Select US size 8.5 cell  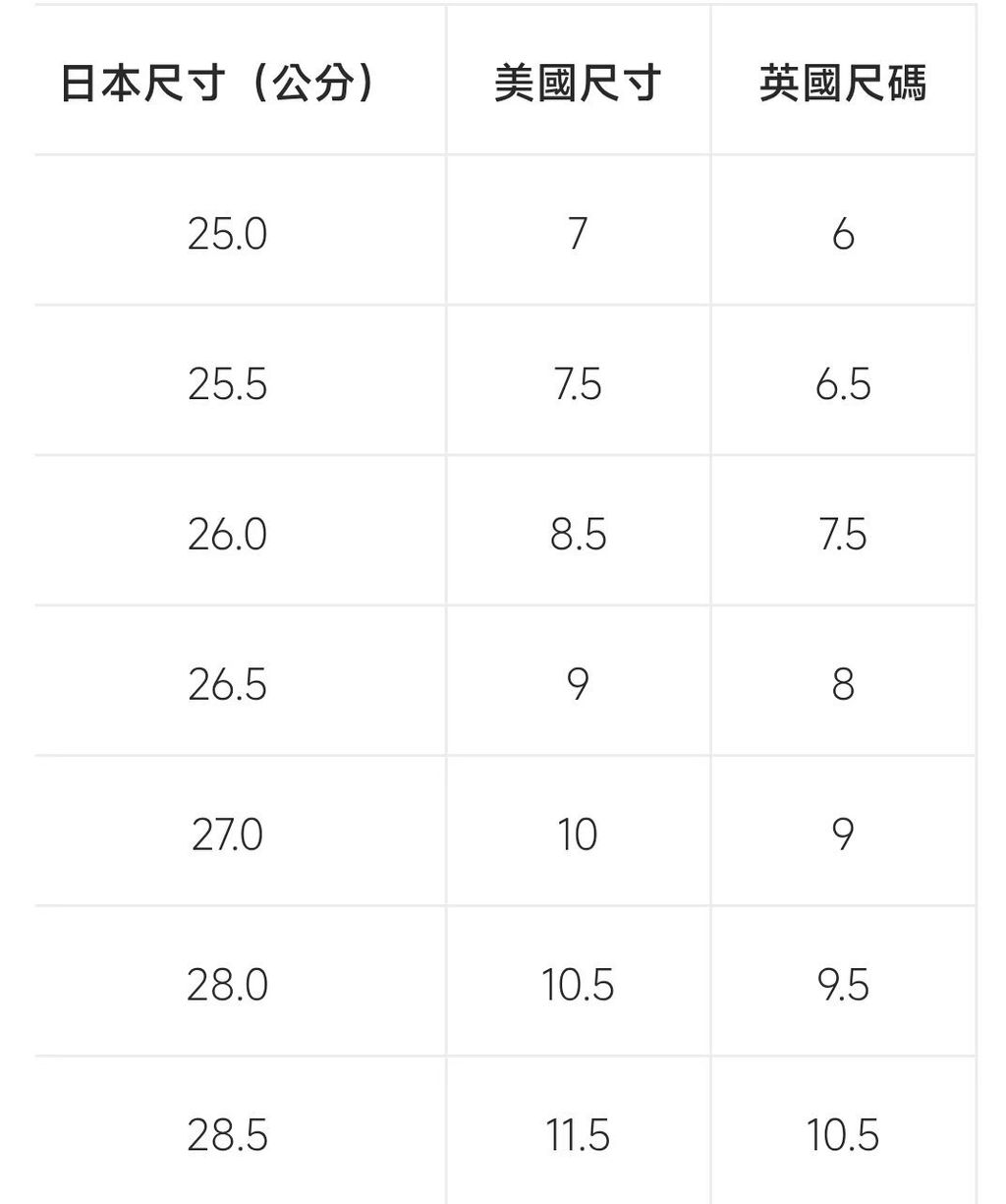tap(578, 535)
